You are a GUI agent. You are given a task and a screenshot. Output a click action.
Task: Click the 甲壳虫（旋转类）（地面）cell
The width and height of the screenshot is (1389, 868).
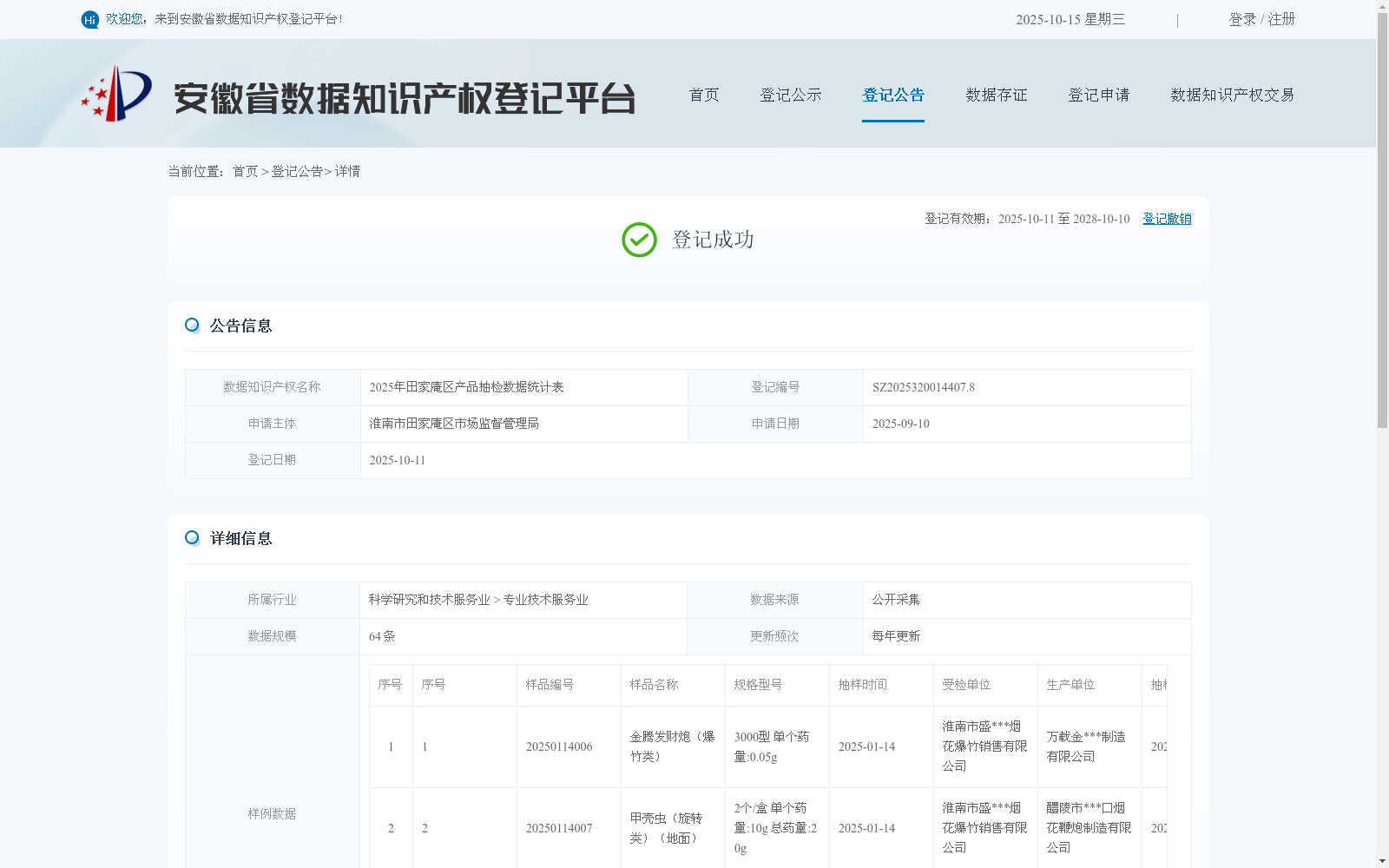[673, 828]
